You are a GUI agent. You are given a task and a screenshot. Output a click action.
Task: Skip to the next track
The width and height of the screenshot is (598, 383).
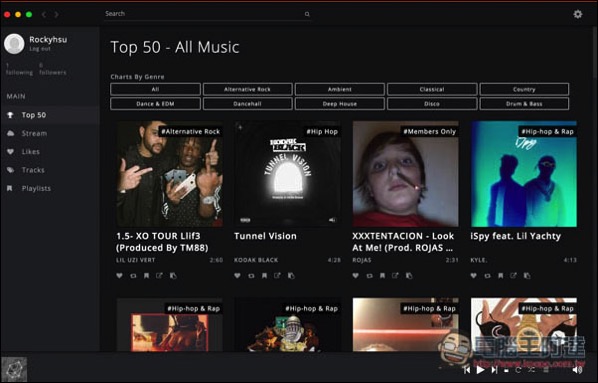[x=494, y=370]
